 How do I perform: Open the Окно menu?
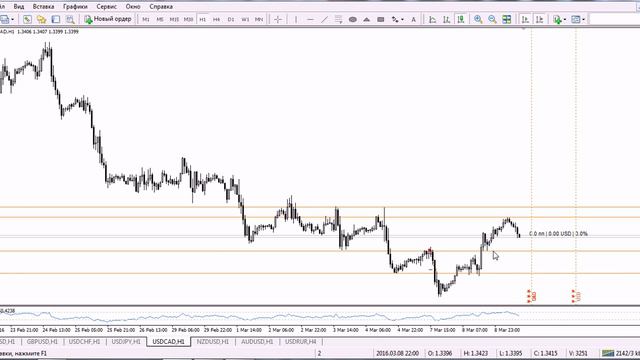(133, 7)
